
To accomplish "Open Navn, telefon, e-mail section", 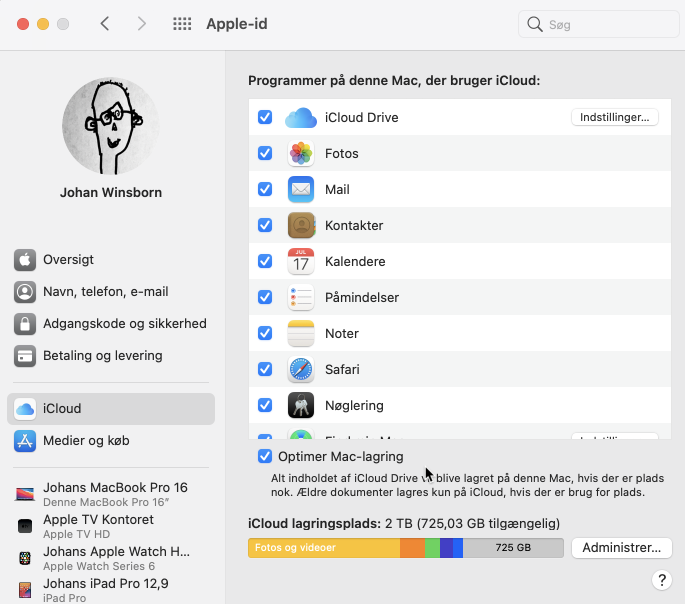I will 111,292.
